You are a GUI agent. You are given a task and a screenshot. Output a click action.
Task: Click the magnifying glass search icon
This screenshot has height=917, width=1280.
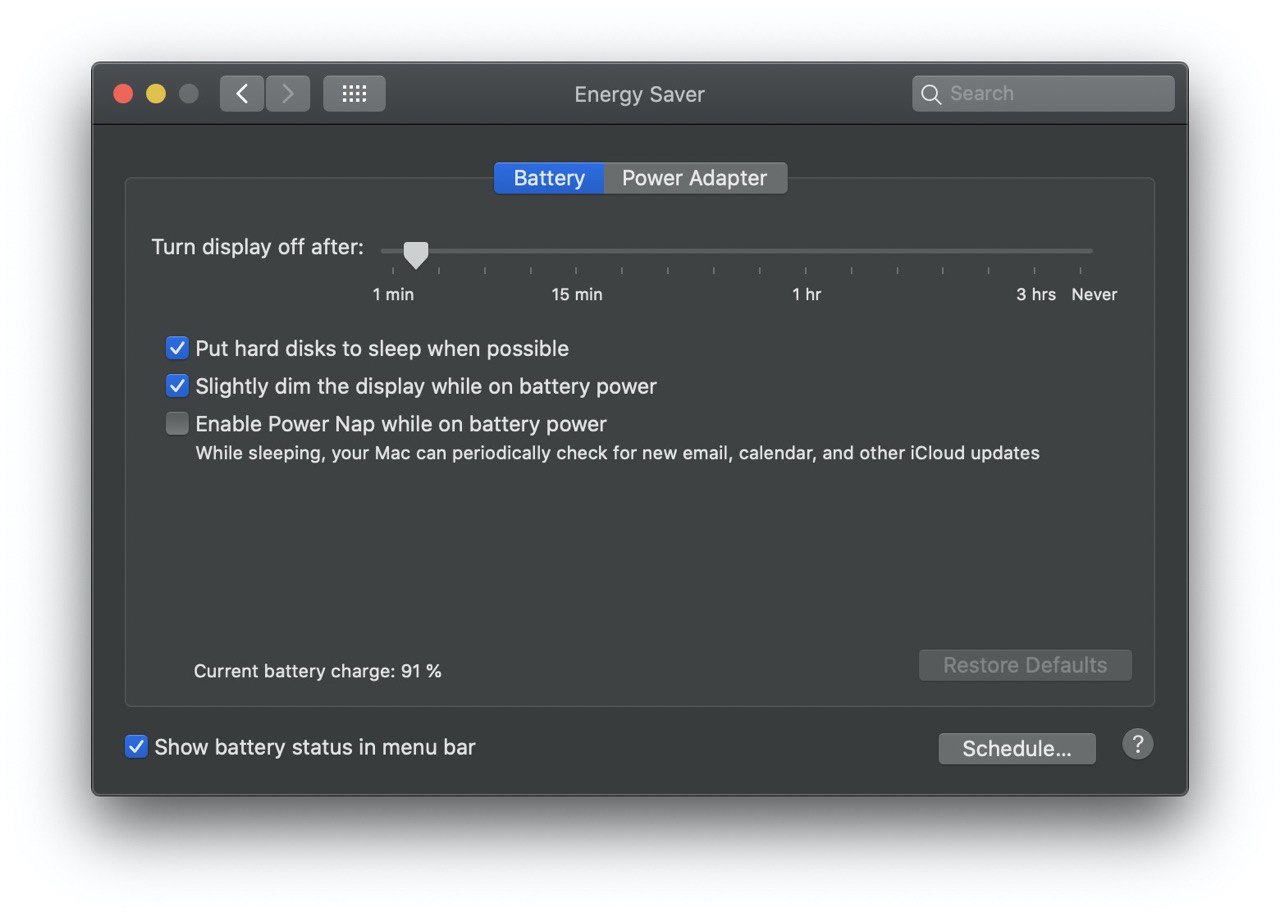[931, 94]
